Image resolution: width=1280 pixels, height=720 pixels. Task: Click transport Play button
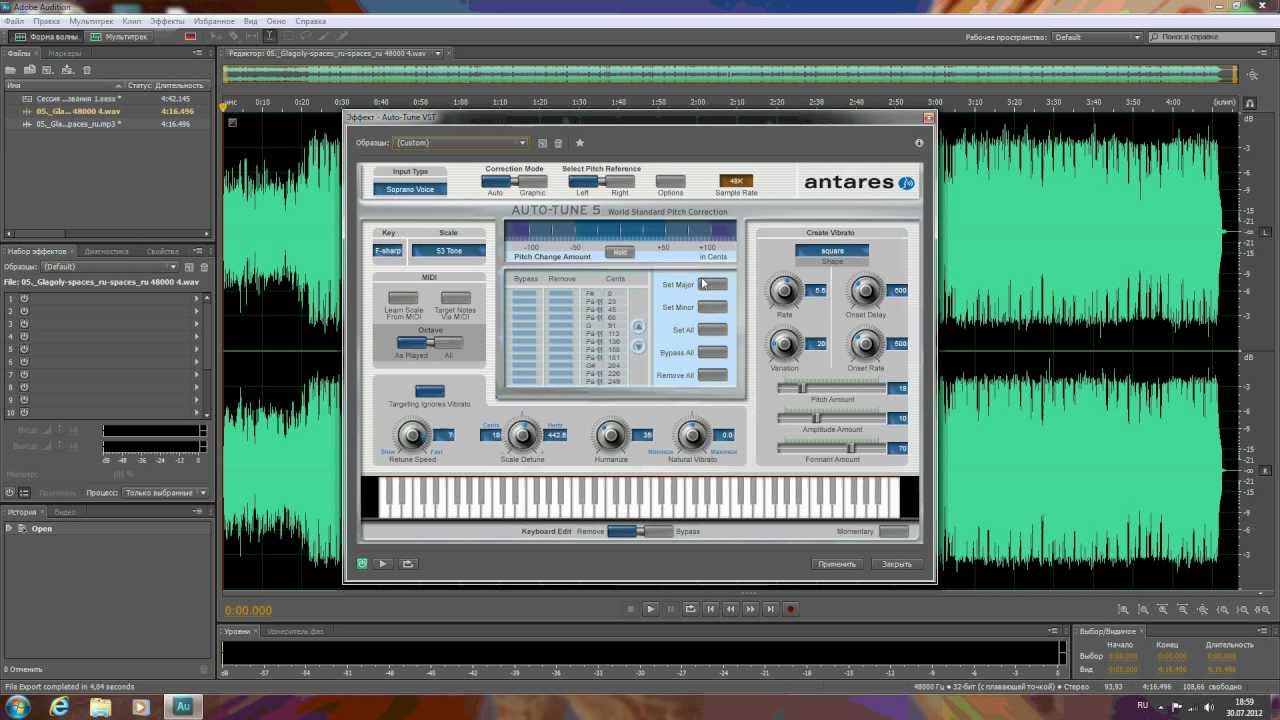coord(650,609)
